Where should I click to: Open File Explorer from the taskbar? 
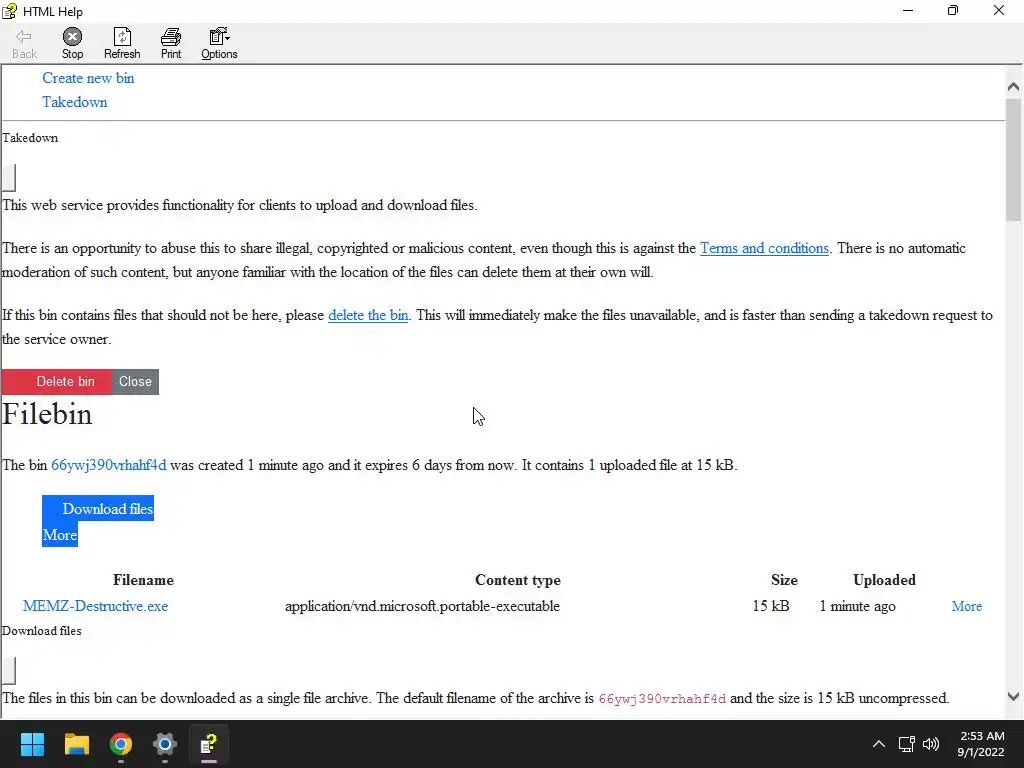pyautogui.click(x=76, y=744)
